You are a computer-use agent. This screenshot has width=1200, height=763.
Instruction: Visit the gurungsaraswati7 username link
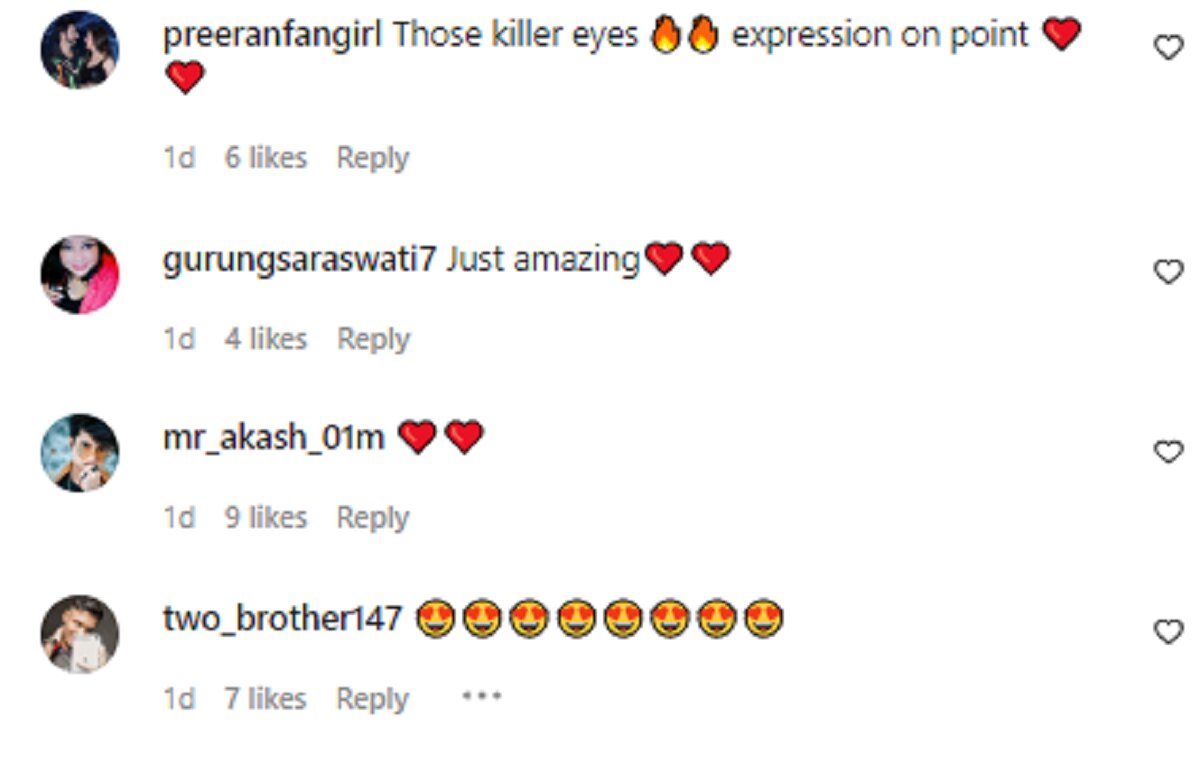click(x=299, y=260)
